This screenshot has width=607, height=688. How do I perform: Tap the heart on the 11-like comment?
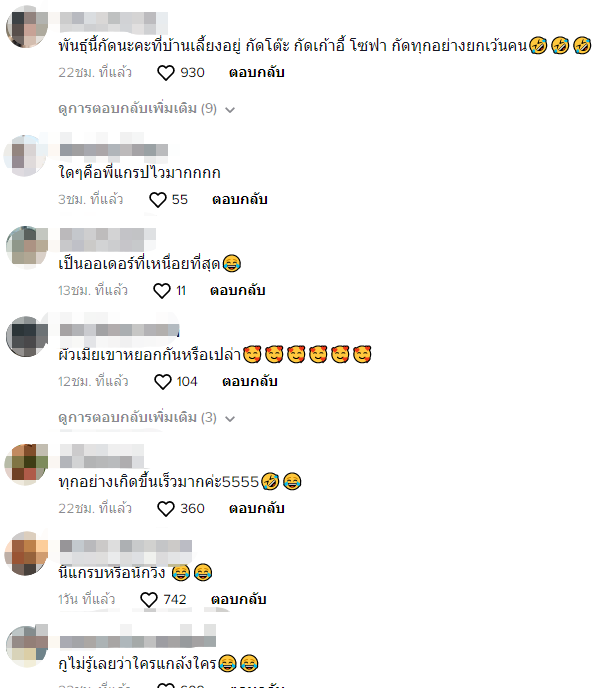162,291
